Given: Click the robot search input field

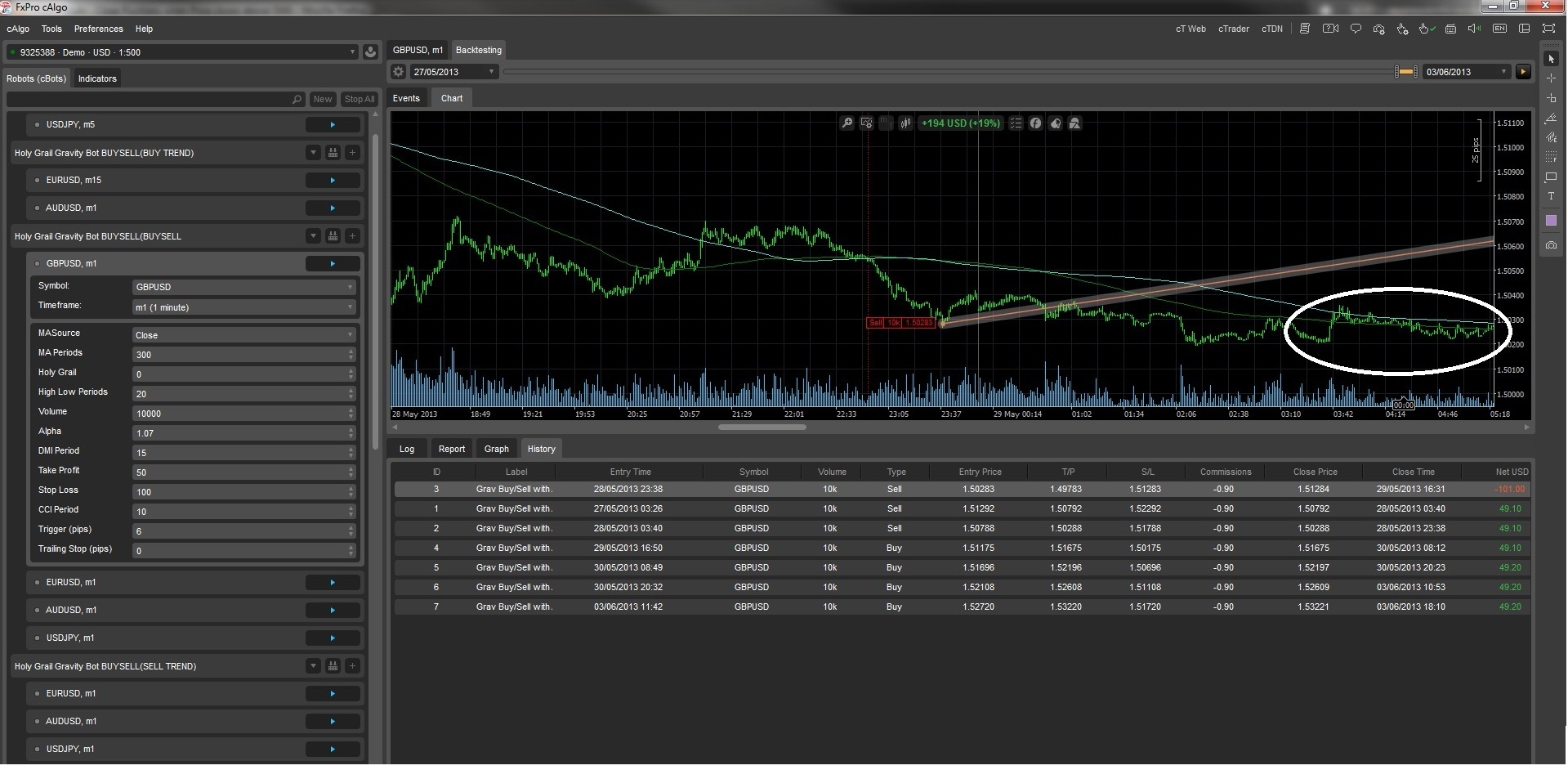Looking at the screenshot, I should point(155,99).
